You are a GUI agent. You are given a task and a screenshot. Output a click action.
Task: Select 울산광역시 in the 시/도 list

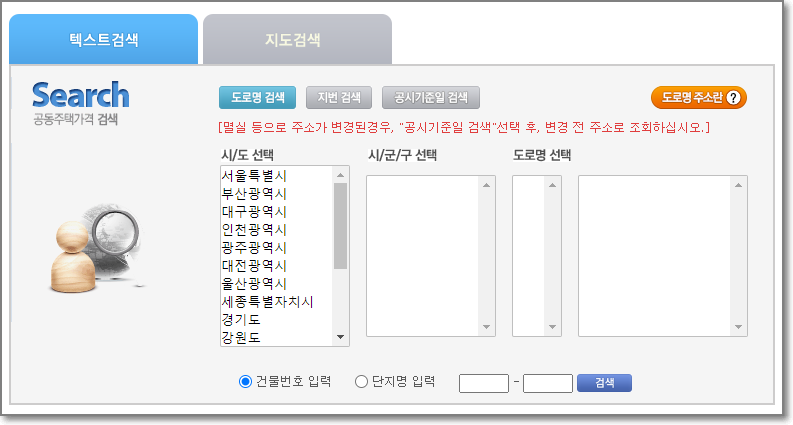pyautogui.click(x=277, y=284)
